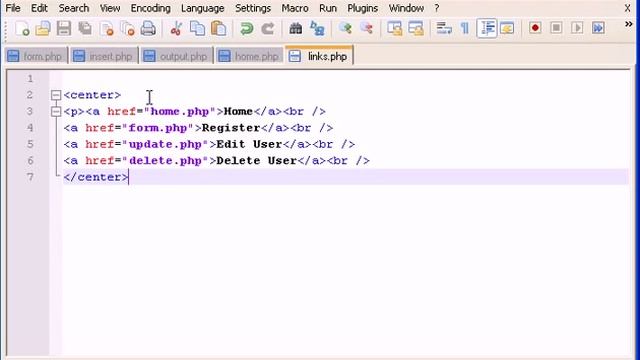
Task: Show all characters pilcrow icon
Action: [465, 29]
